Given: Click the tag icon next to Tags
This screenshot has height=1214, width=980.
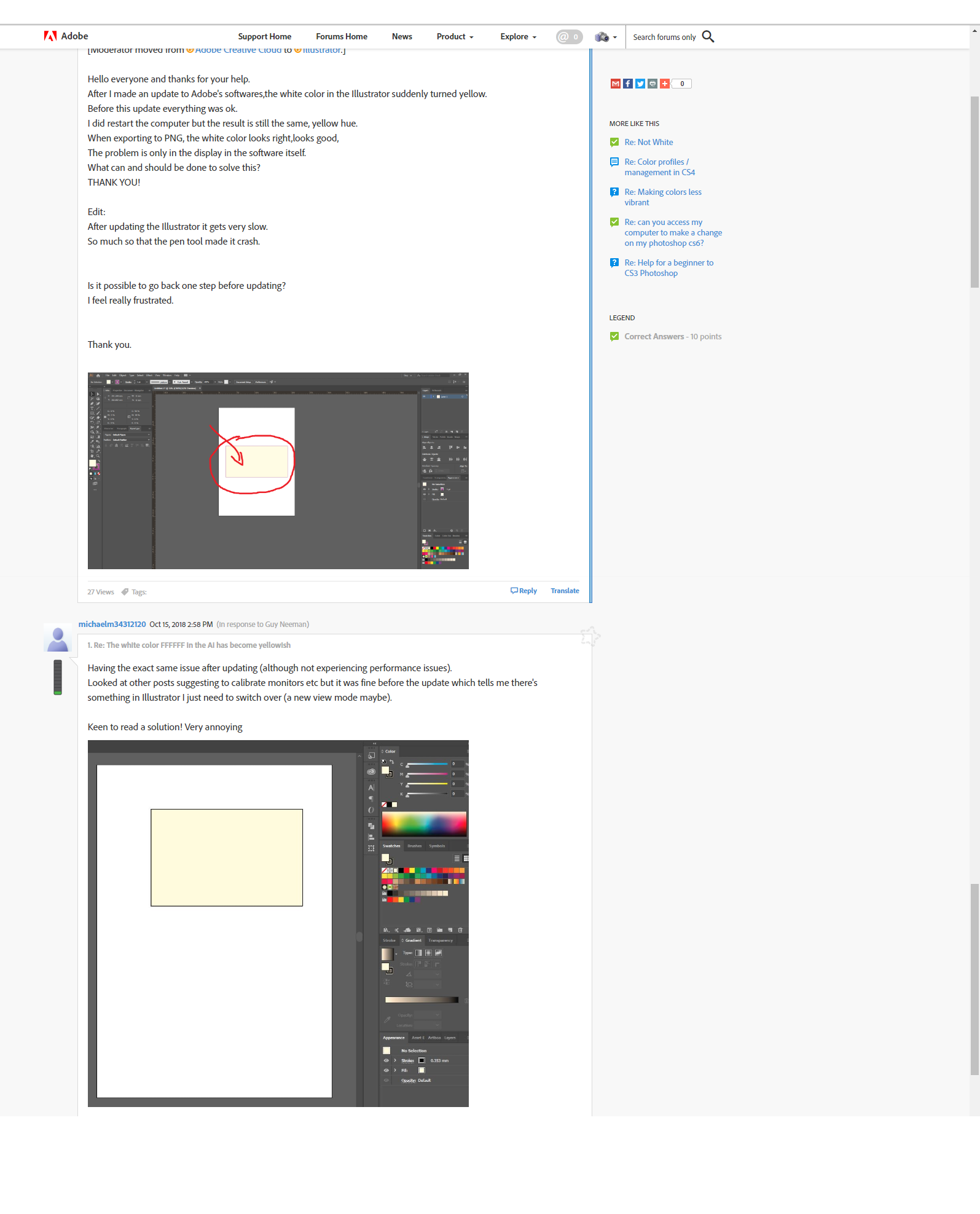Looking at the screenshot, I should [125, 593].
